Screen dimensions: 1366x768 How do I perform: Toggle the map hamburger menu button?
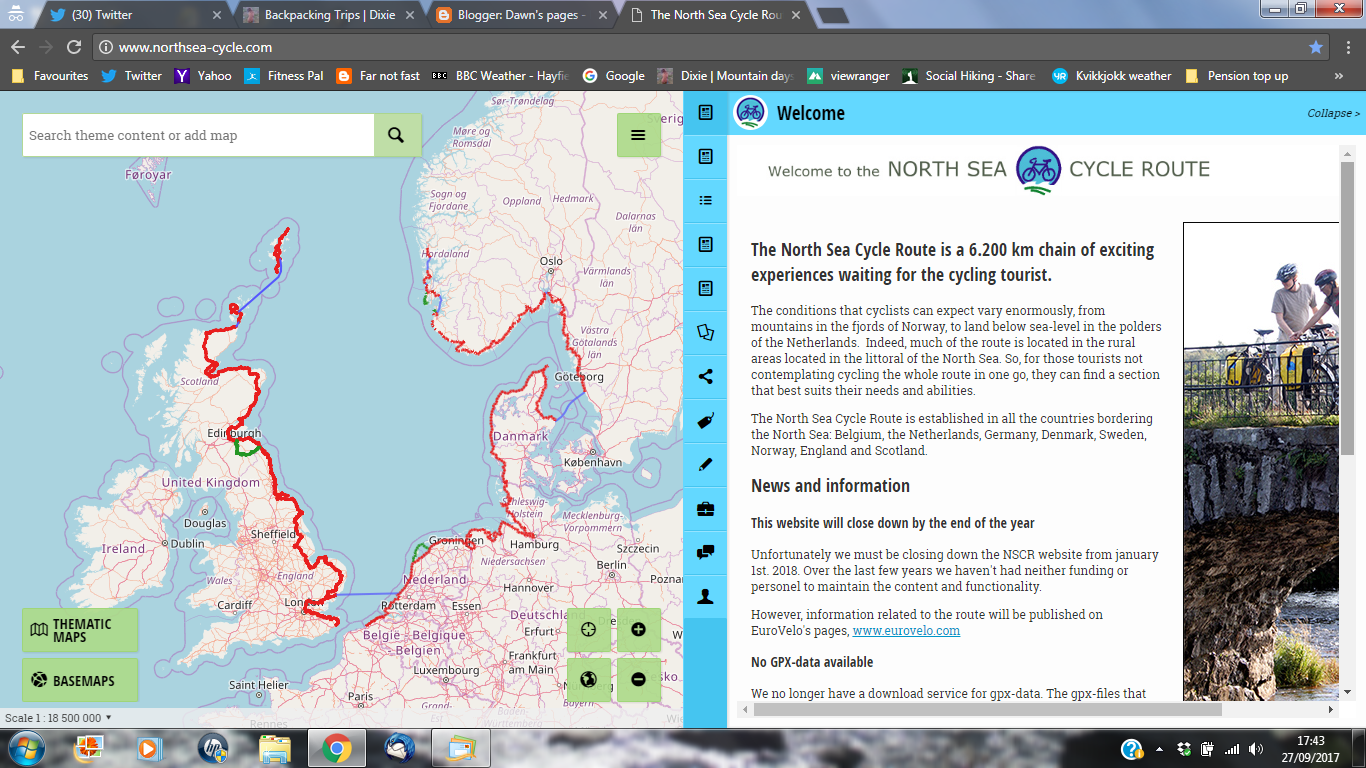(639, 134)
